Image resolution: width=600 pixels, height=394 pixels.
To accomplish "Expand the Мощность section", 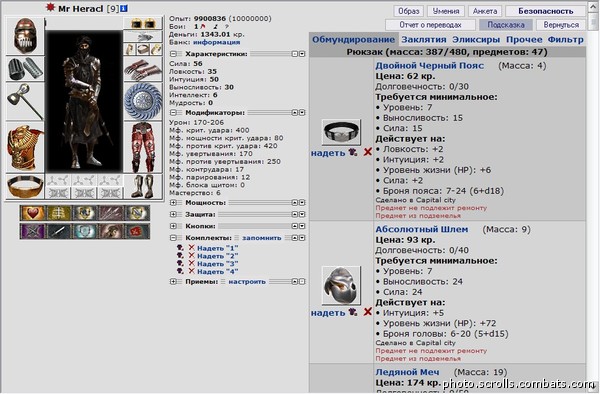I will coord(173,202).
